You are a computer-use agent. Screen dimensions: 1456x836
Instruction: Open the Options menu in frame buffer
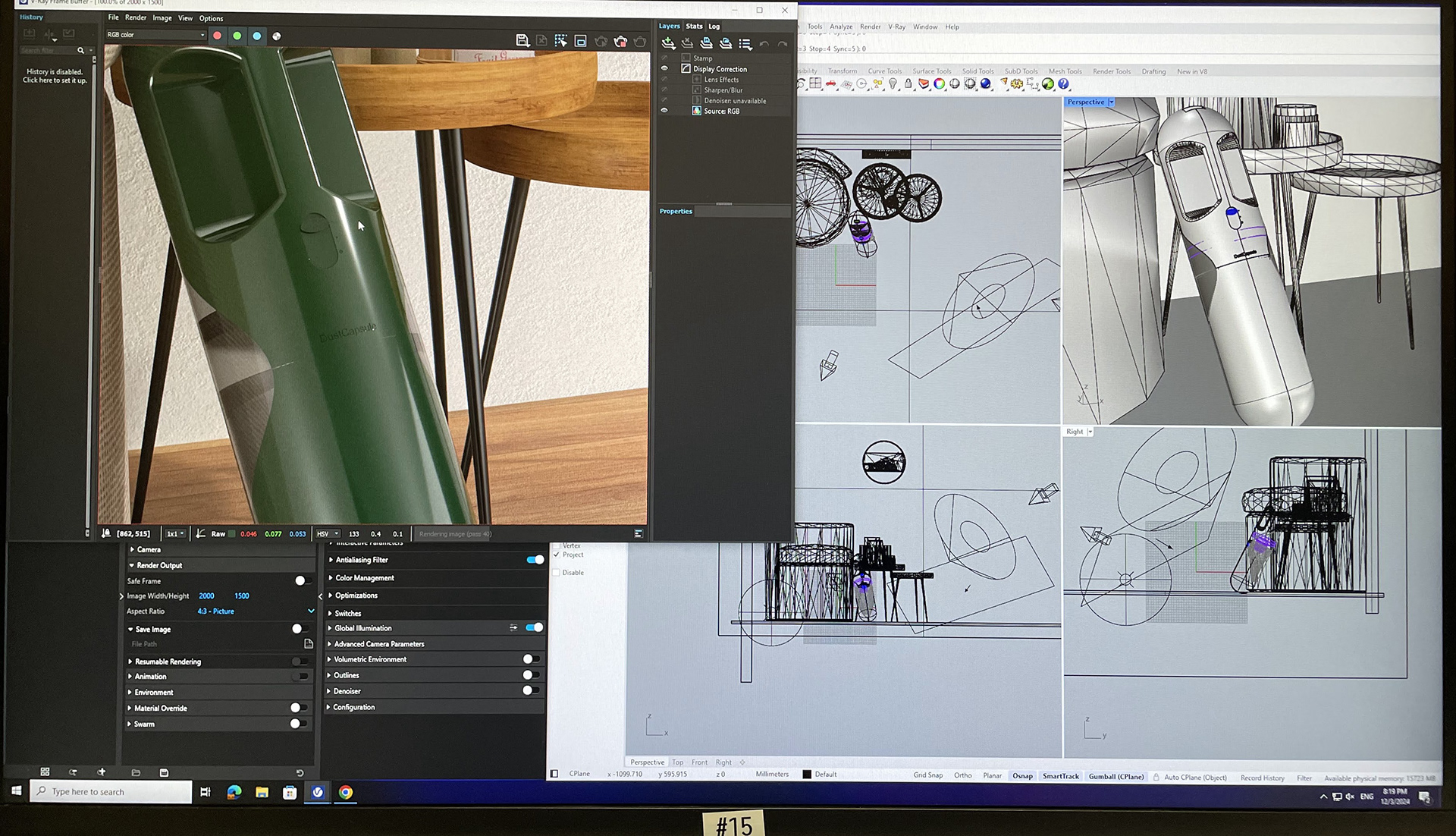click(211, 18)
